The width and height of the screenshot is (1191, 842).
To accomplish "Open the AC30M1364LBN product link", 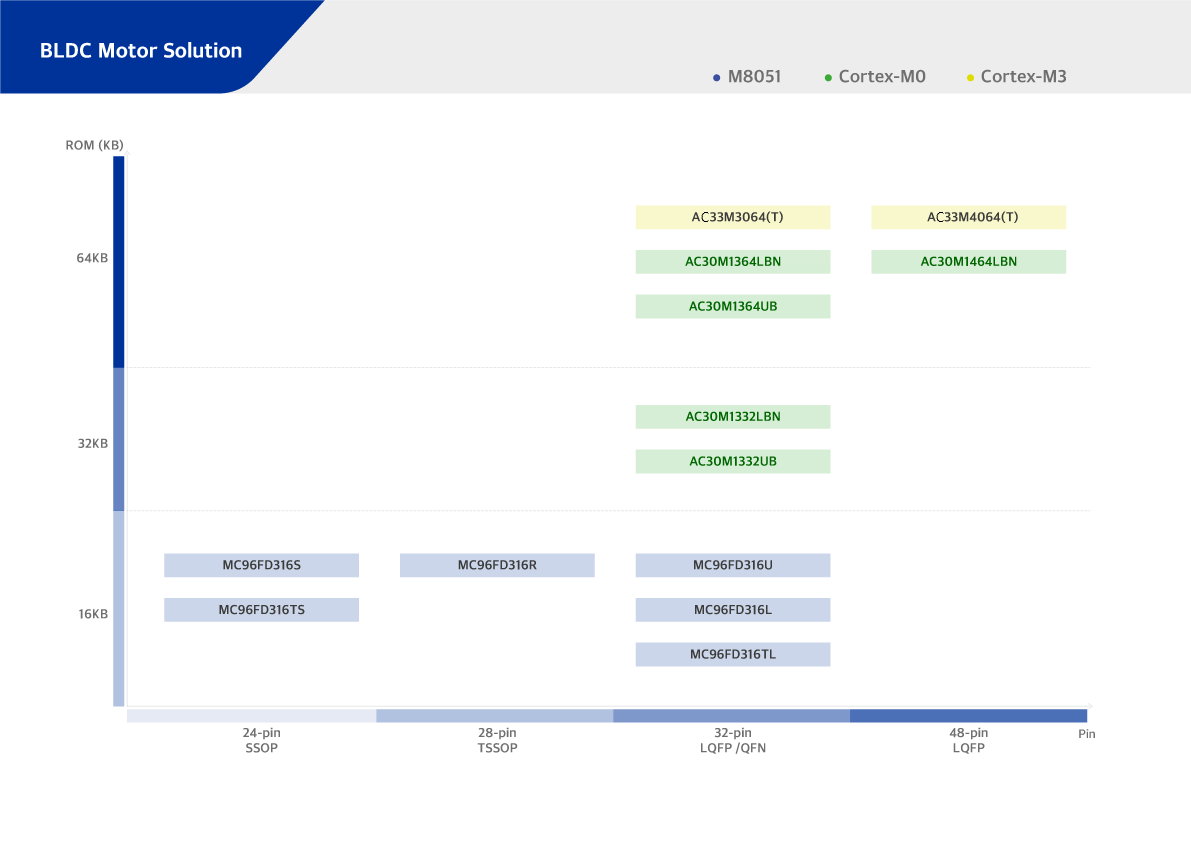I will coord(732,262).
